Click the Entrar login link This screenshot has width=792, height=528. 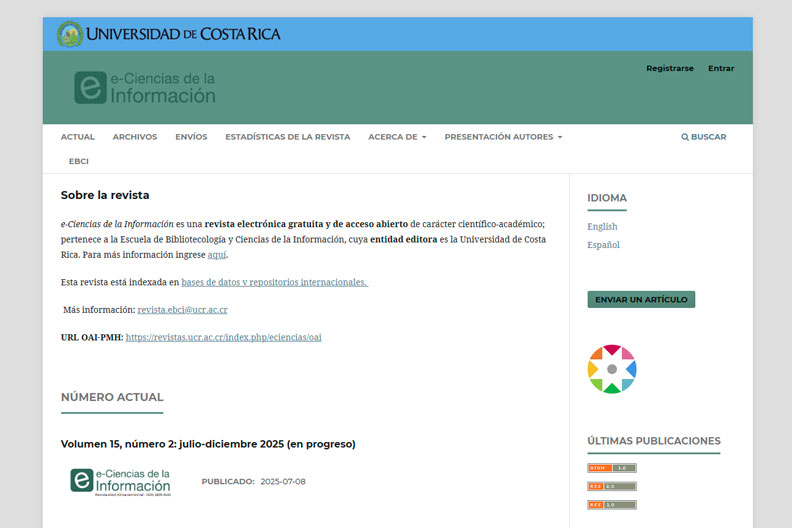tap(720, 69)
